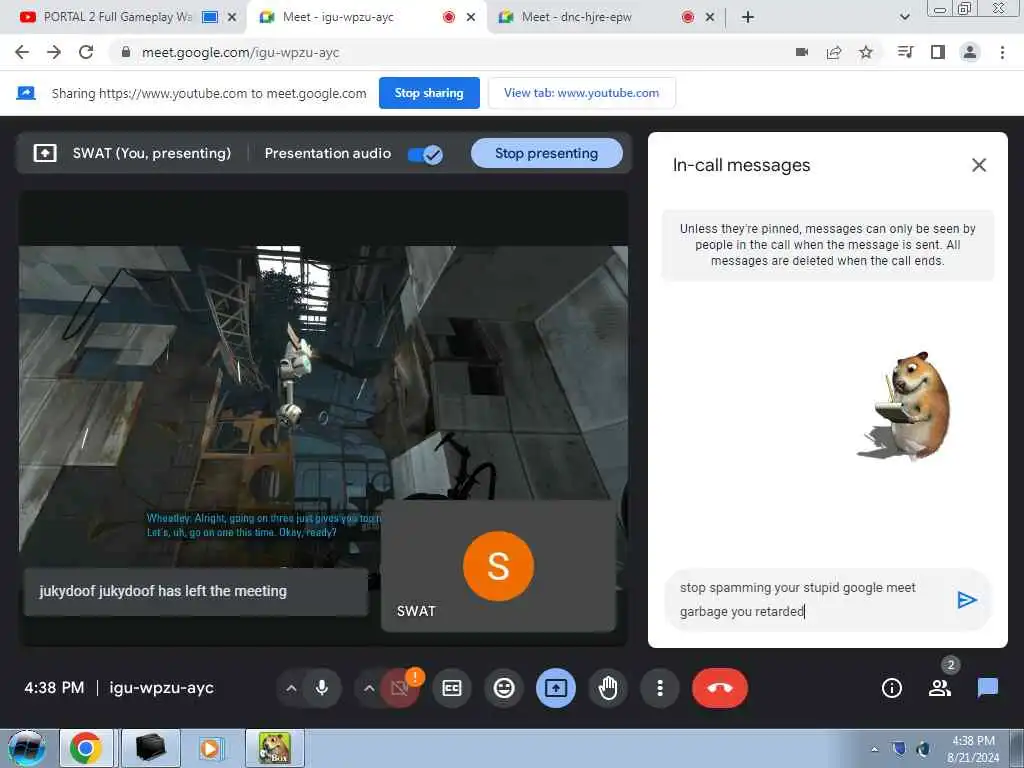This screenshot has width=1024, height=768.
Task: Turn on the blocked camera button
Action: pos(399,688)
